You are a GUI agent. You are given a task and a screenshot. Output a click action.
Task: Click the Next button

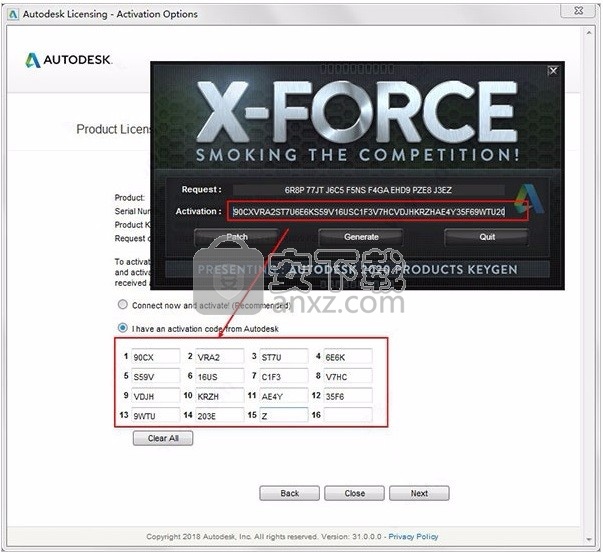tap(419, 493)
